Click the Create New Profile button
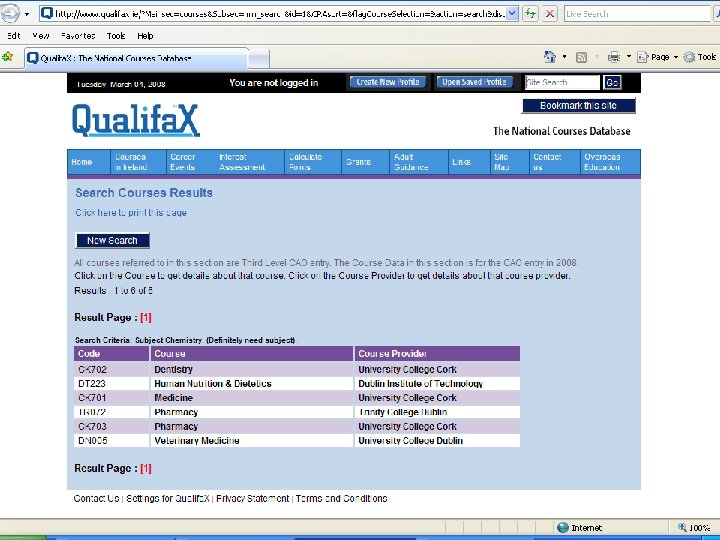This screenshot has height=540, width=720. [388, 82]
